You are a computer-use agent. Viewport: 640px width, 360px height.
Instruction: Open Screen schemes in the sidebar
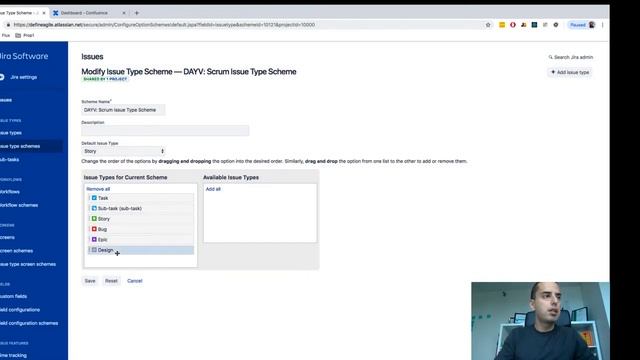click(16, 251)
